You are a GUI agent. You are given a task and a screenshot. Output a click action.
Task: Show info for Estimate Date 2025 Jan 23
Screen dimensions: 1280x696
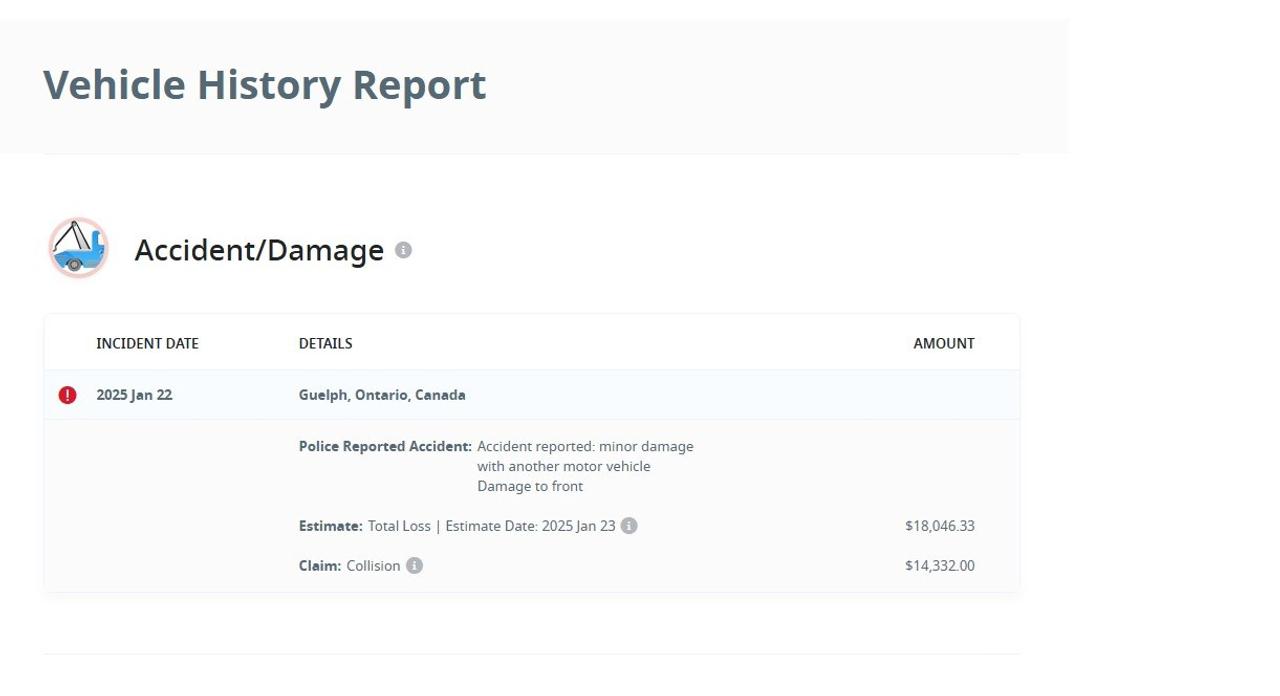[629, 526]
